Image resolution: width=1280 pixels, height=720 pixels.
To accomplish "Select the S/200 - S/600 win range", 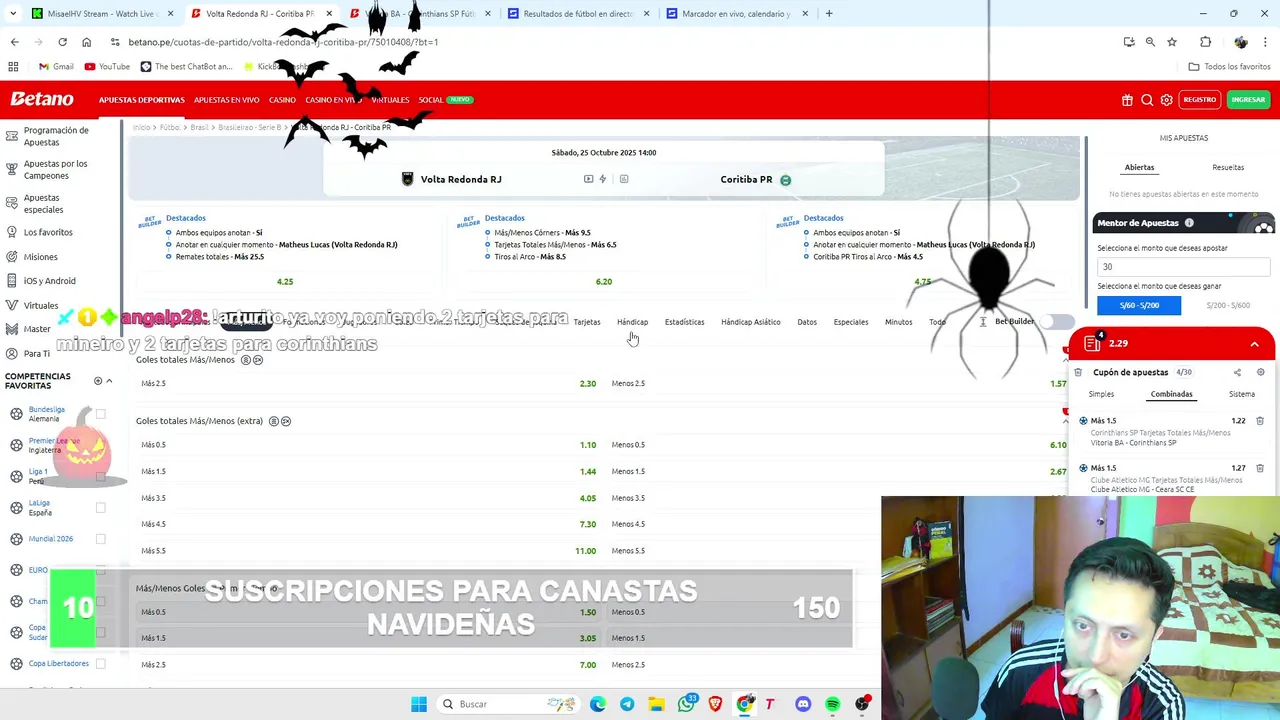I will click(x=1227, y=305).
